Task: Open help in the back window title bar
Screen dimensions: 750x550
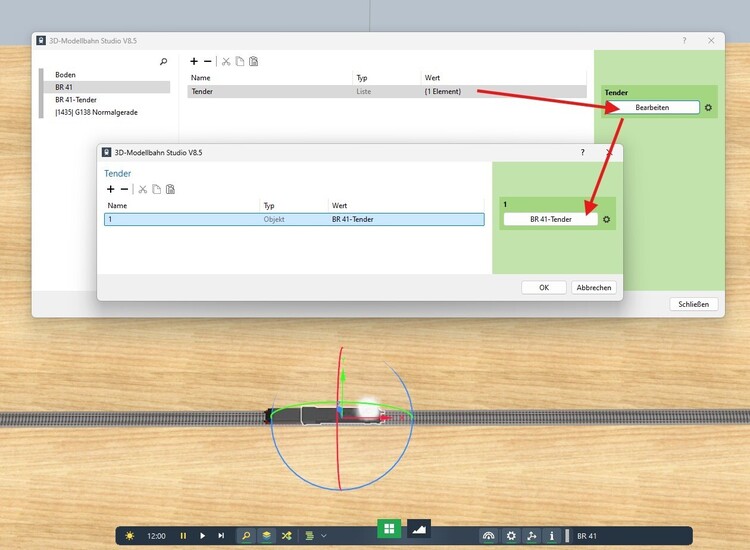Action: click(684, 41)
